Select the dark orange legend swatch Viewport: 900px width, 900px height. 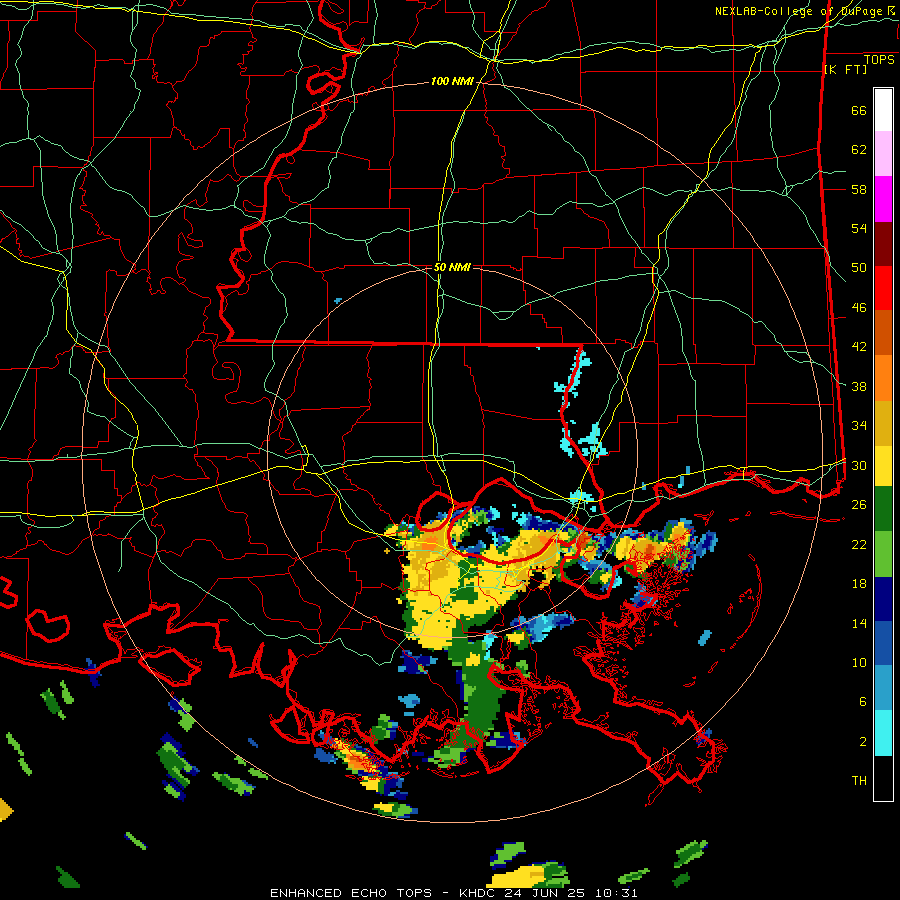point(883,332)
